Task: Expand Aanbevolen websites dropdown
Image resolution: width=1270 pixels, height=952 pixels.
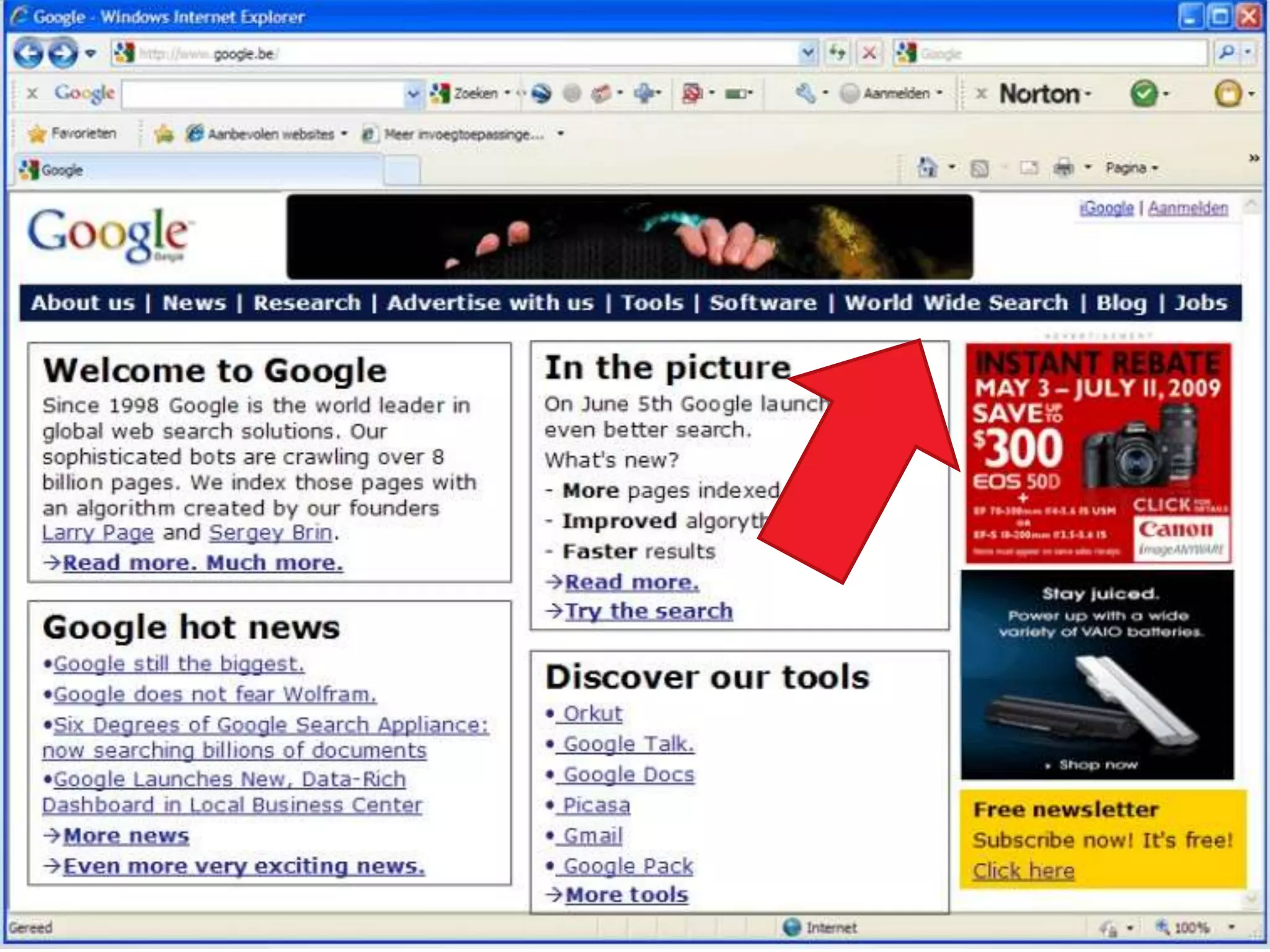Action: (344, 134)
